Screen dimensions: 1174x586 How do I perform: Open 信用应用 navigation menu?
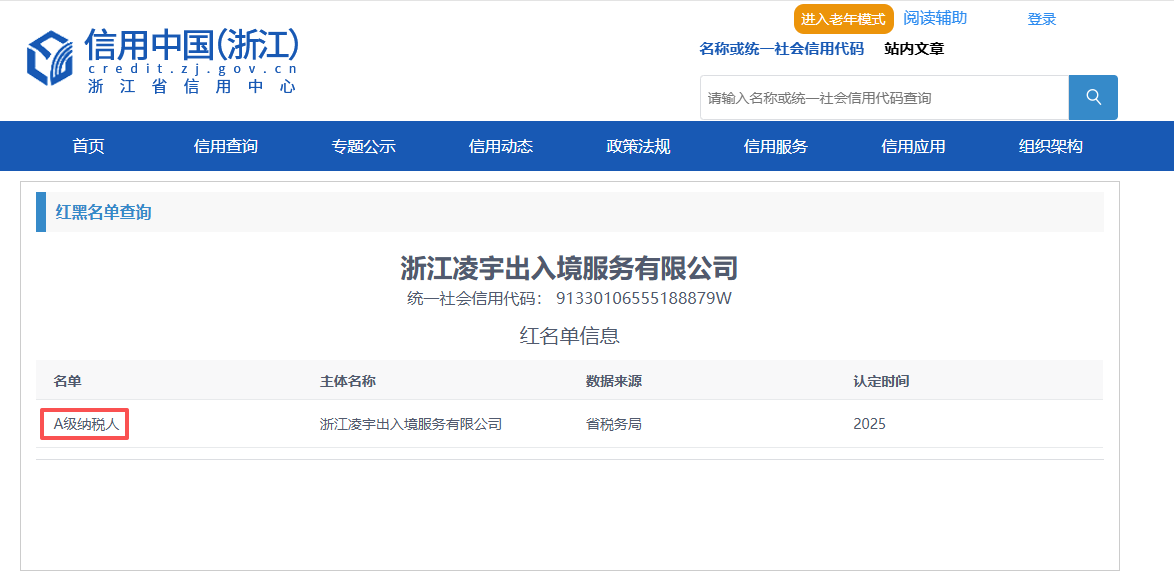[x=913, y=147]
